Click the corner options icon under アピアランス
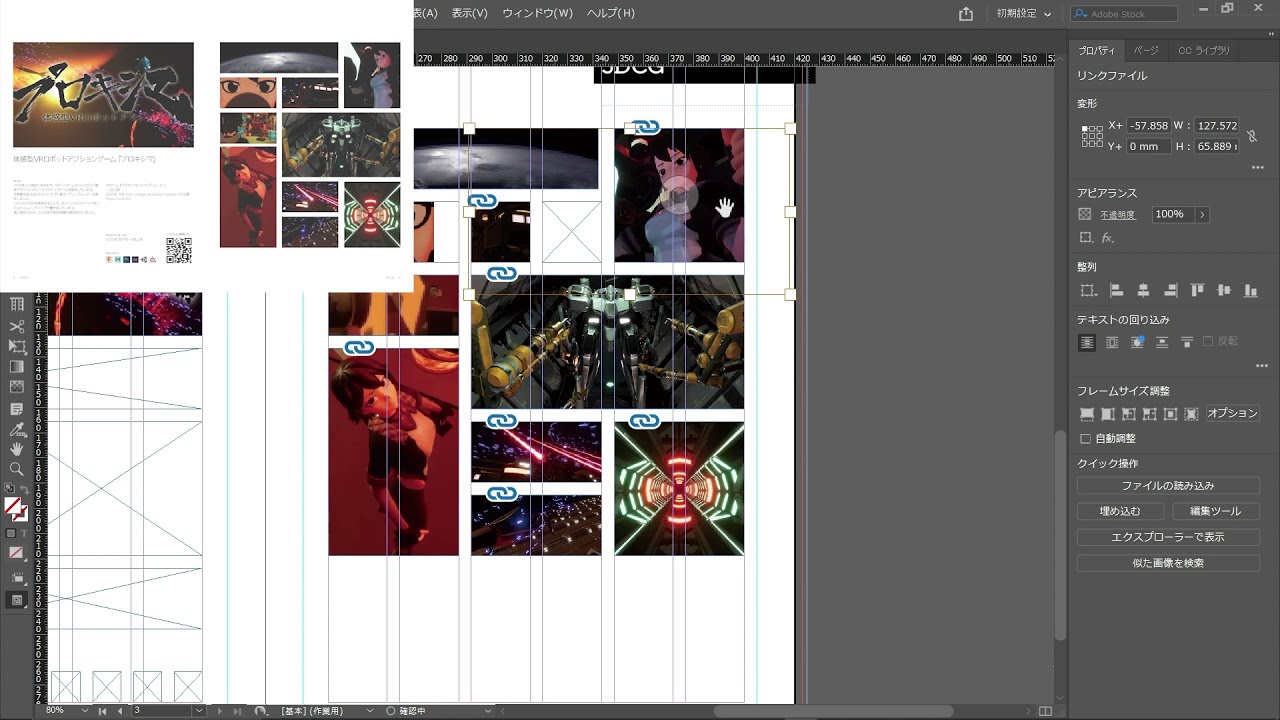 (1087, 238)
